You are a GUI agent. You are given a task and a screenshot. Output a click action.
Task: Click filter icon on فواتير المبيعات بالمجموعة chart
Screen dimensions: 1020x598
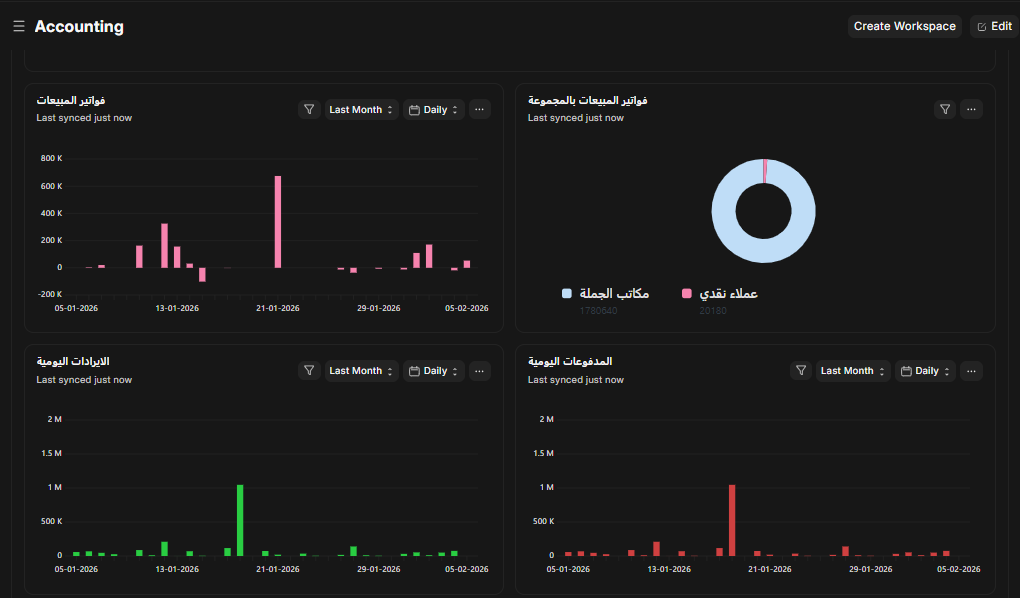pyautogui.click(x=945, y=110)
